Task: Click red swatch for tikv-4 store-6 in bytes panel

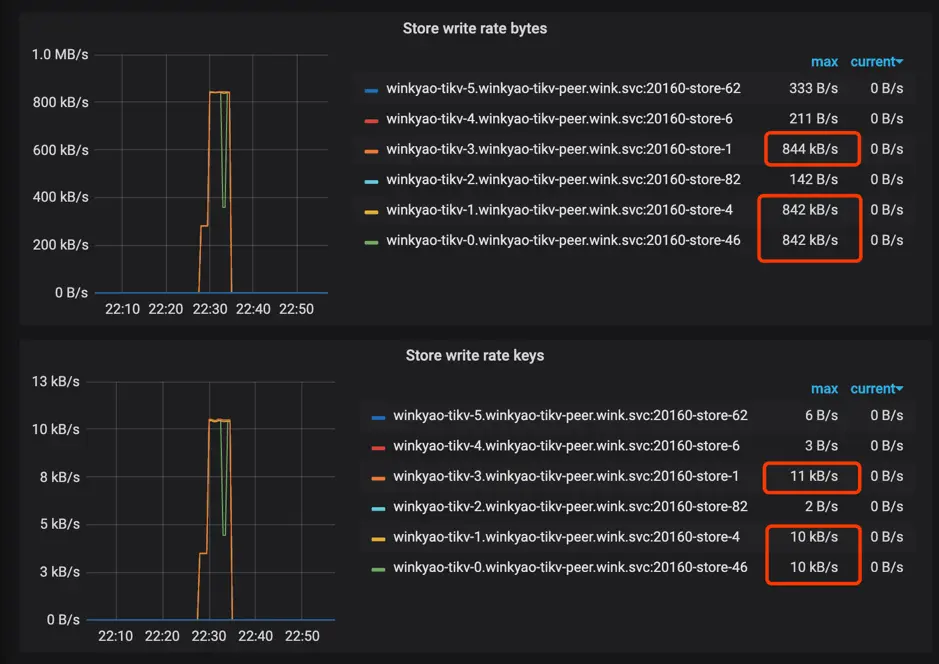Action: 371,120
